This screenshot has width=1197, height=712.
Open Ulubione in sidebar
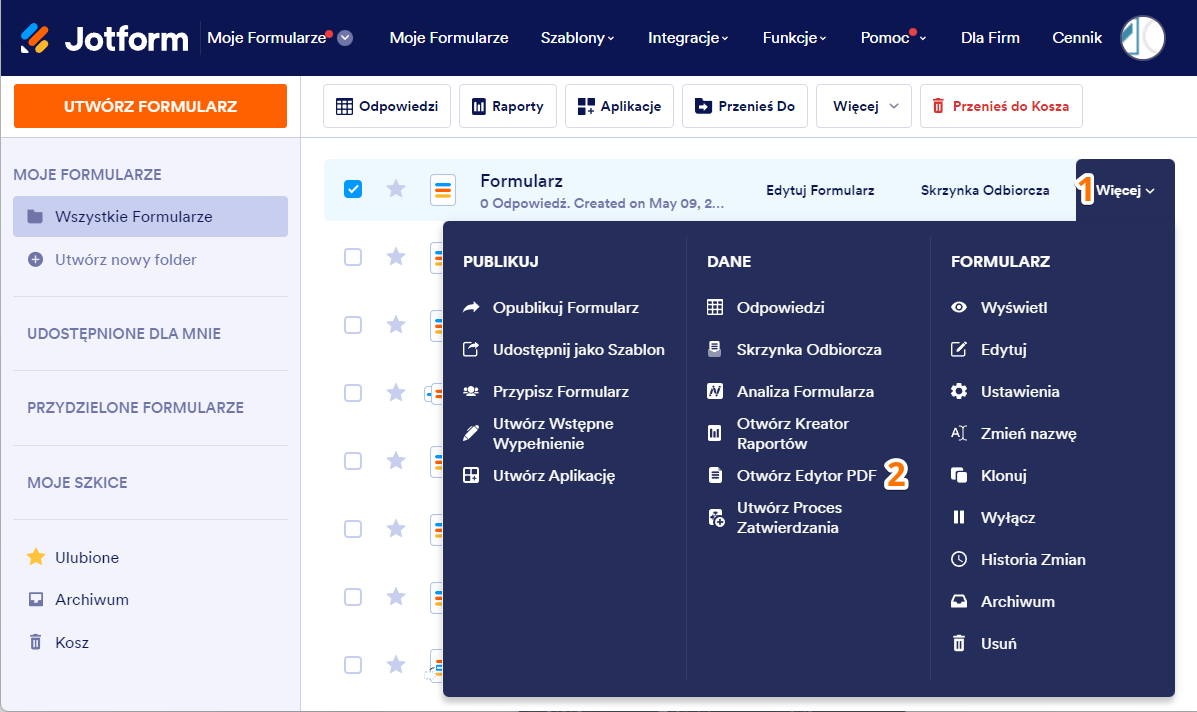point(73,557)
